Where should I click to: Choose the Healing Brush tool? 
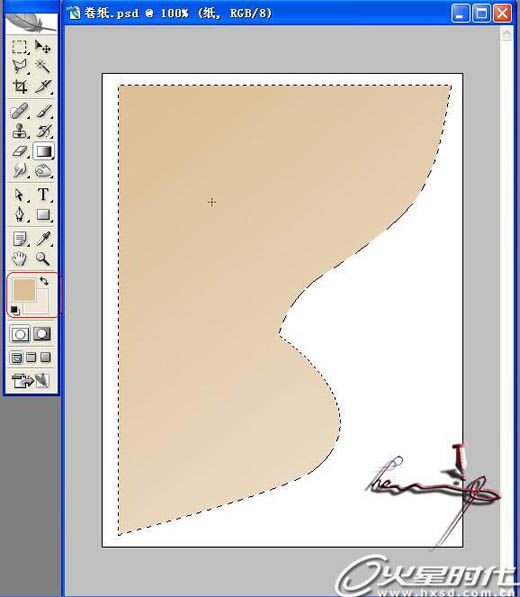tap(19, 111)
